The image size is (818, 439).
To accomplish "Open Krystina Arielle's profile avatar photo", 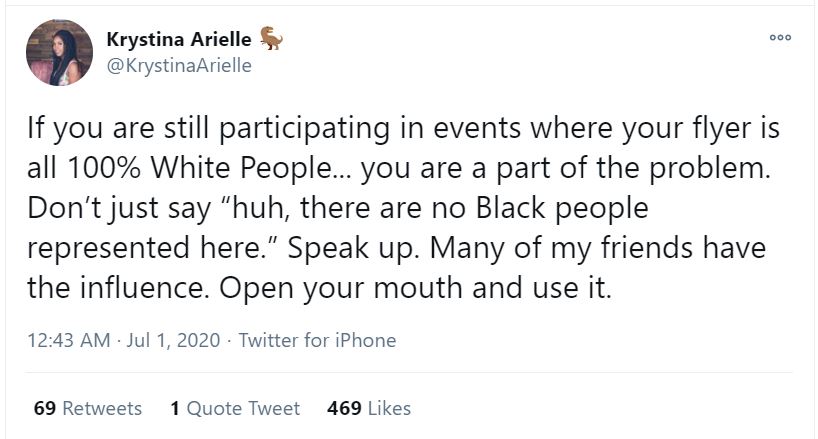I will [59, 52].
